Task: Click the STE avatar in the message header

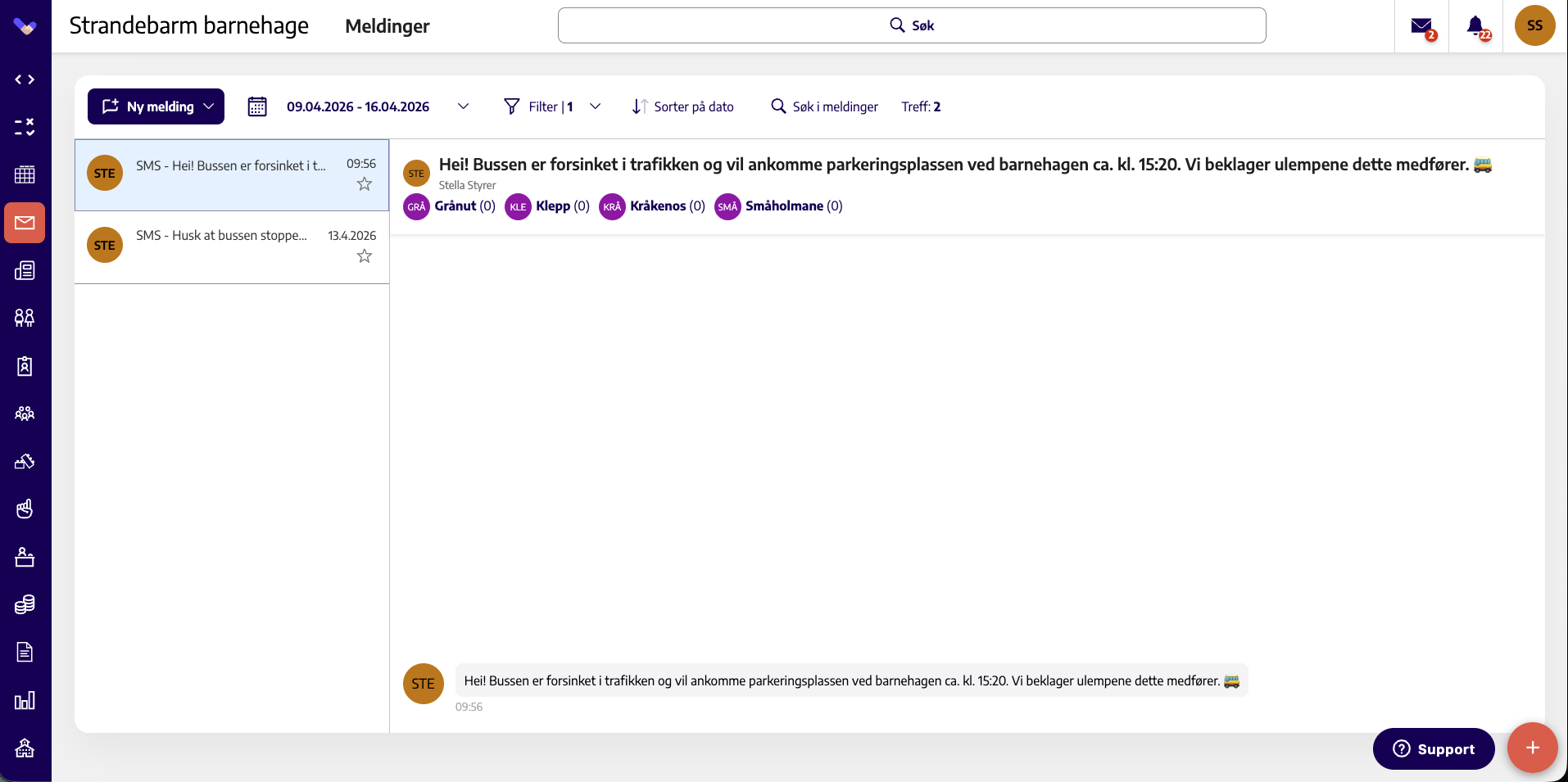Action: click(x=416, y=174)
